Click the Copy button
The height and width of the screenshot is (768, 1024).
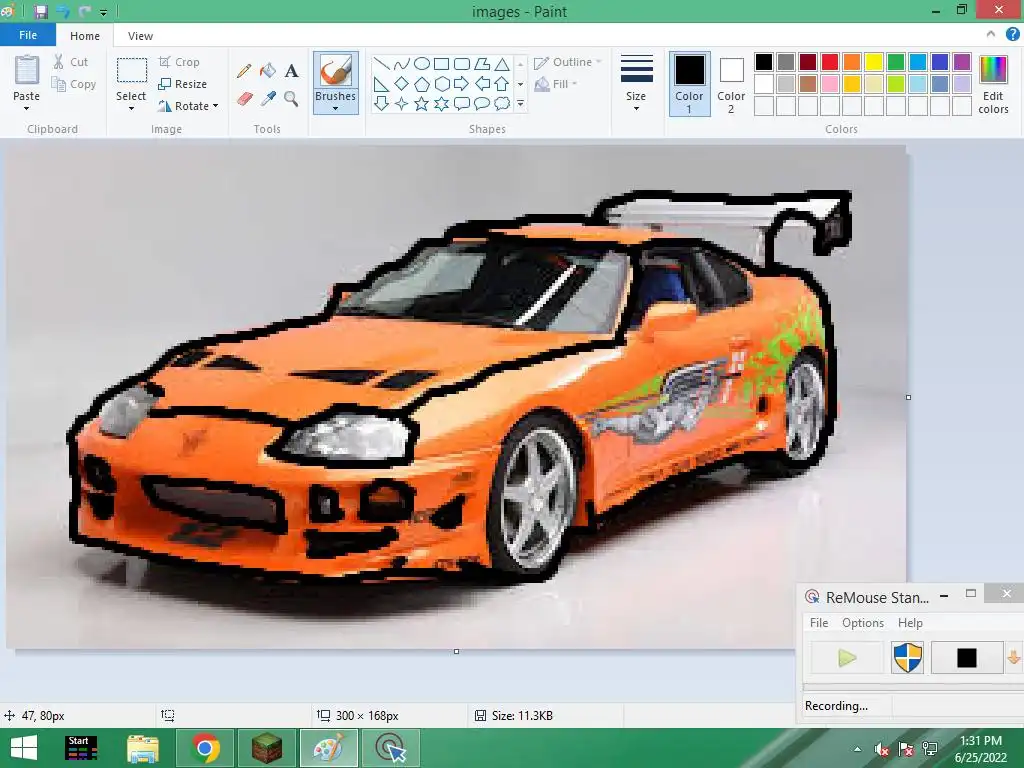pyautogui.click(x=74, y=84)
